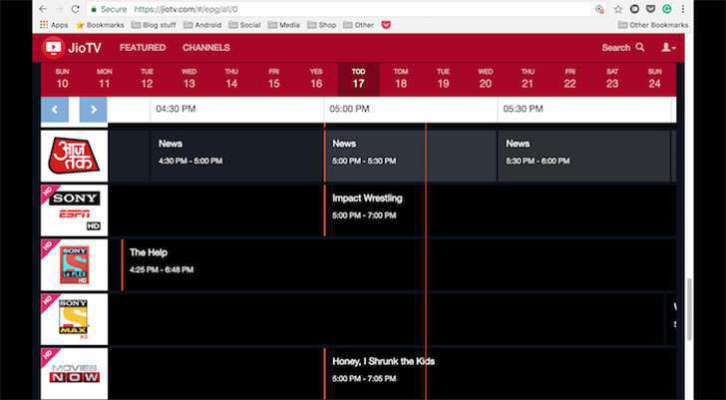Open the Social bookmarks folder
This screenshot has width=726, height=400.
coord(245,25)
